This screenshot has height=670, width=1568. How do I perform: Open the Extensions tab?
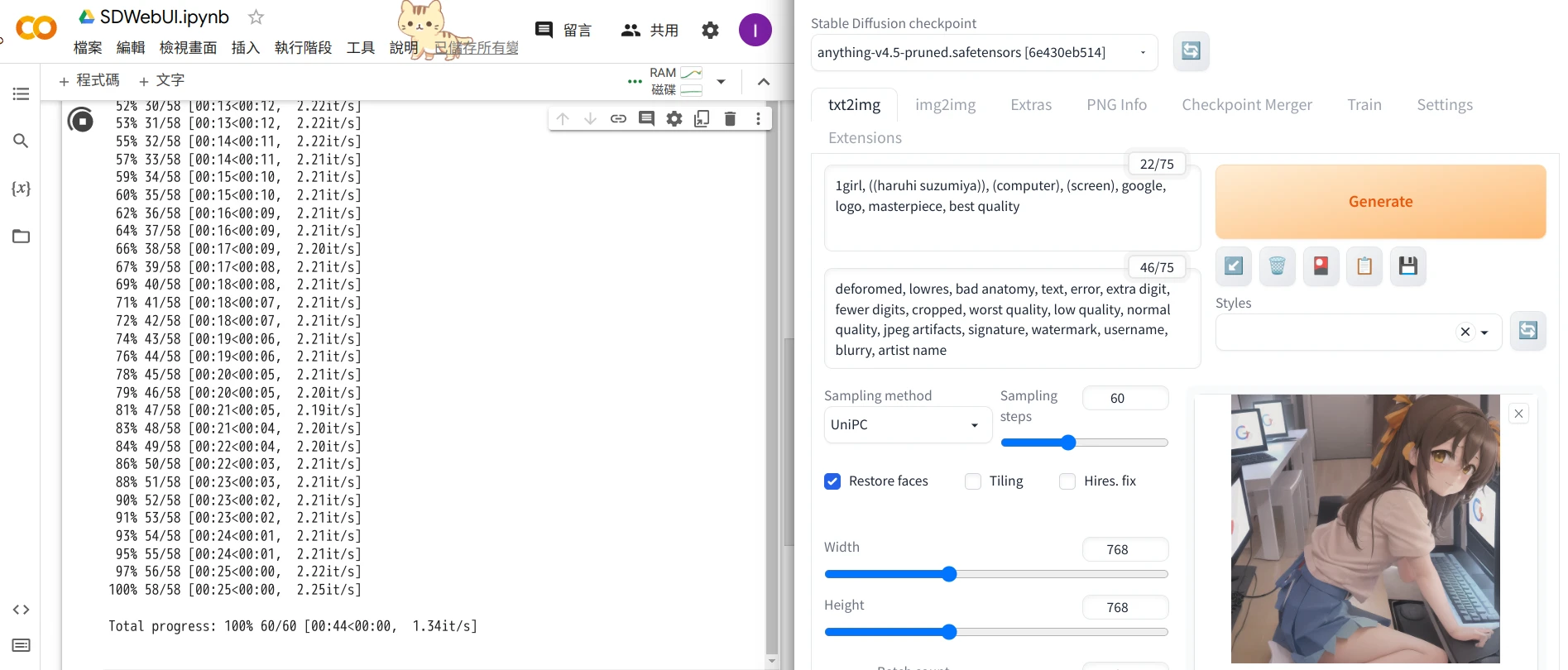[x=865, y=138]
